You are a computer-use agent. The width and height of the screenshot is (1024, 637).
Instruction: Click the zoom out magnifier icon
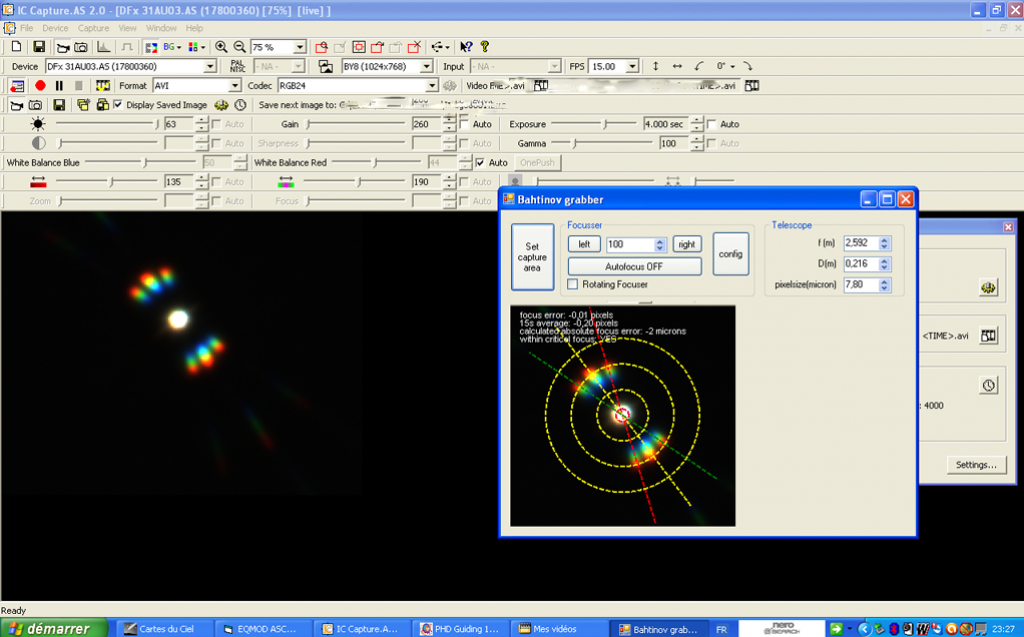[x=239, y=47]
